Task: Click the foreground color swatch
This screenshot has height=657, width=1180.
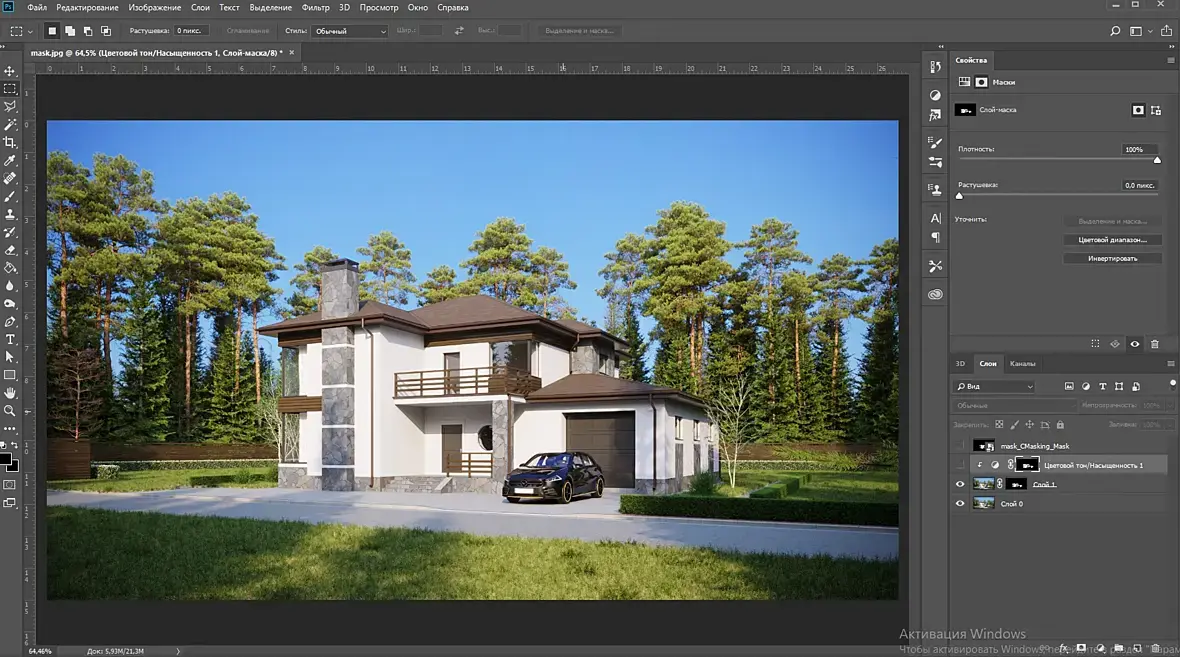Action: pos(5,459)
